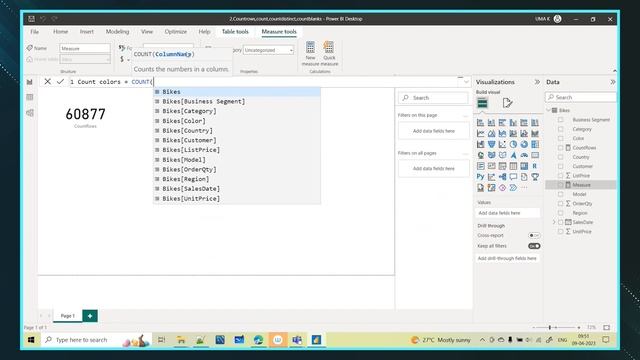Image resolution: width=640 pixels, height=360 pixels.
Task: Click the Filters pane Search box
Action: [x=433, y=98]
